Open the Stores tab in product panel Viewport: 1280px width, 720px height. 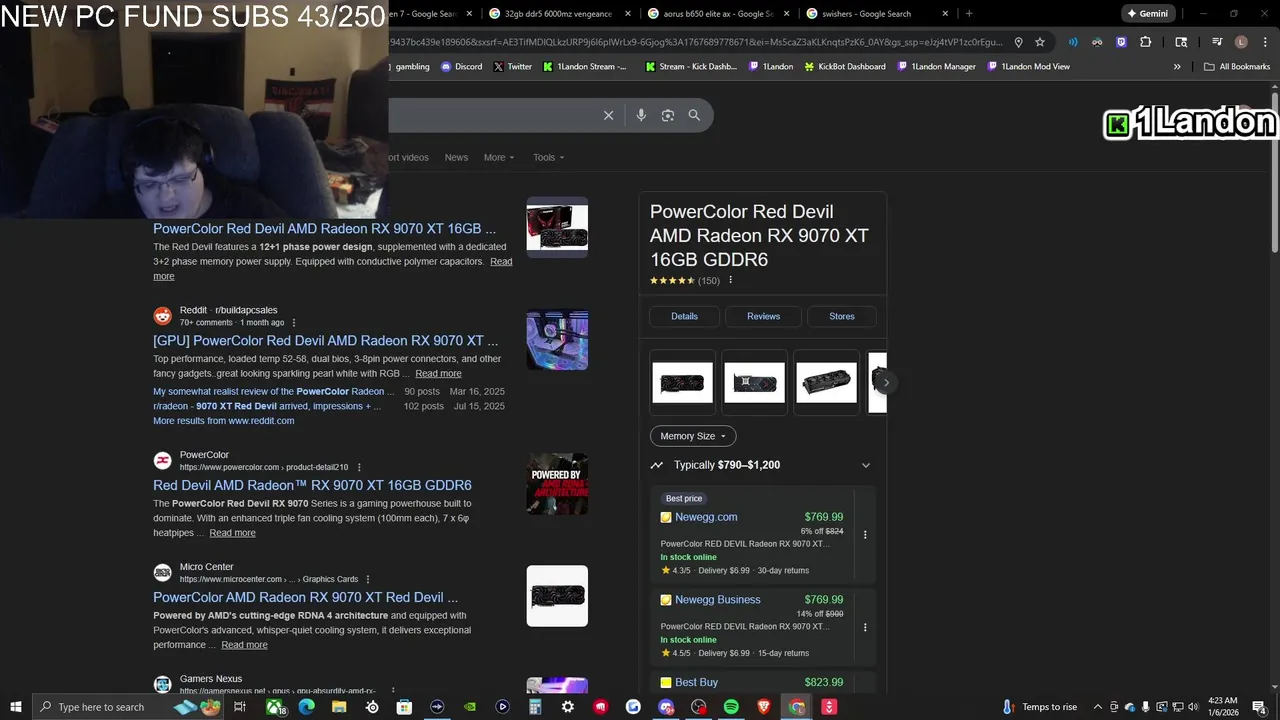(x=842, y=316)
